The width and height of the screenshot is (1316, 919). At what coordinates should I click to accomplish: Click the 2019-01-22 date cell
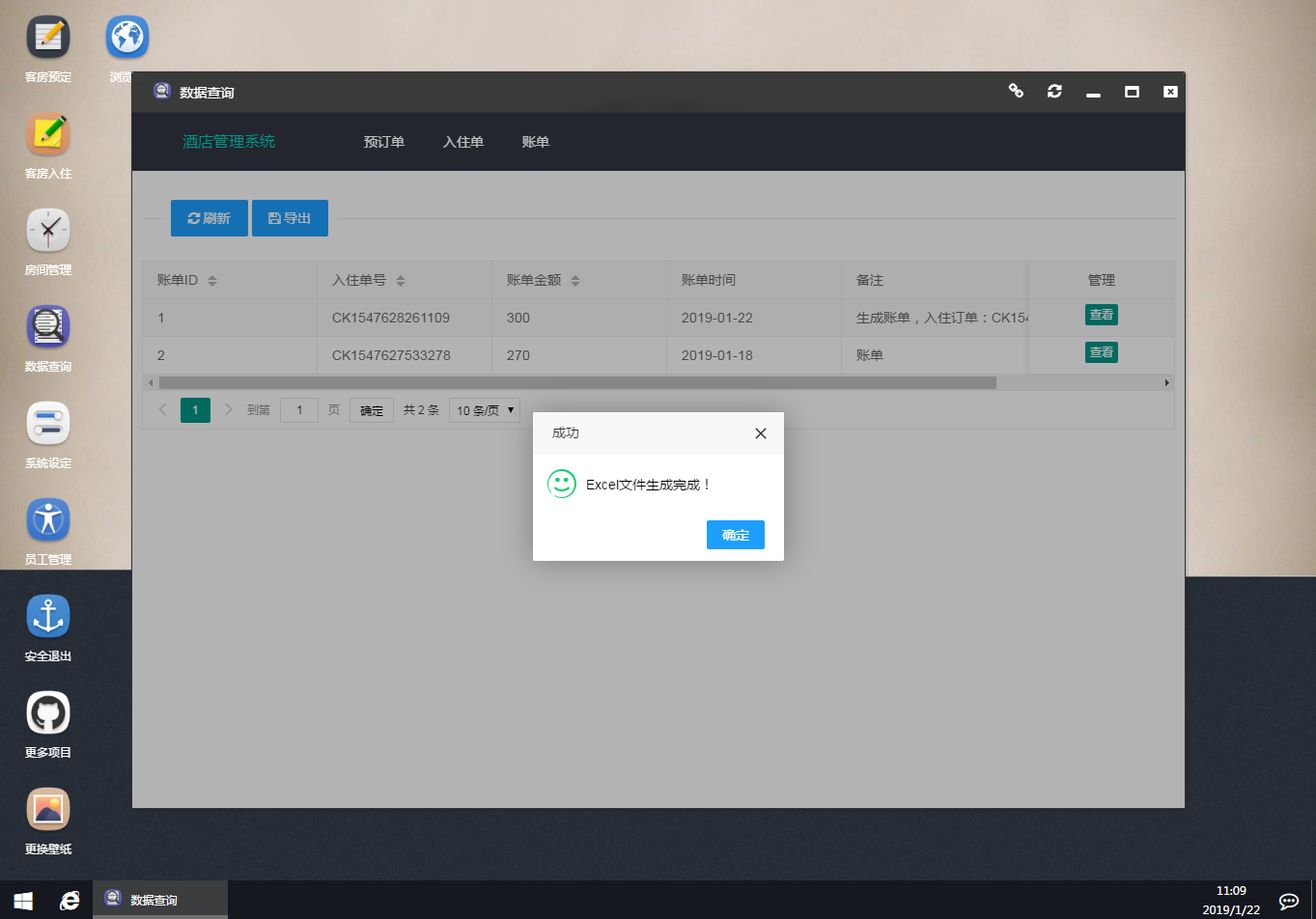[x=754, y=318]
